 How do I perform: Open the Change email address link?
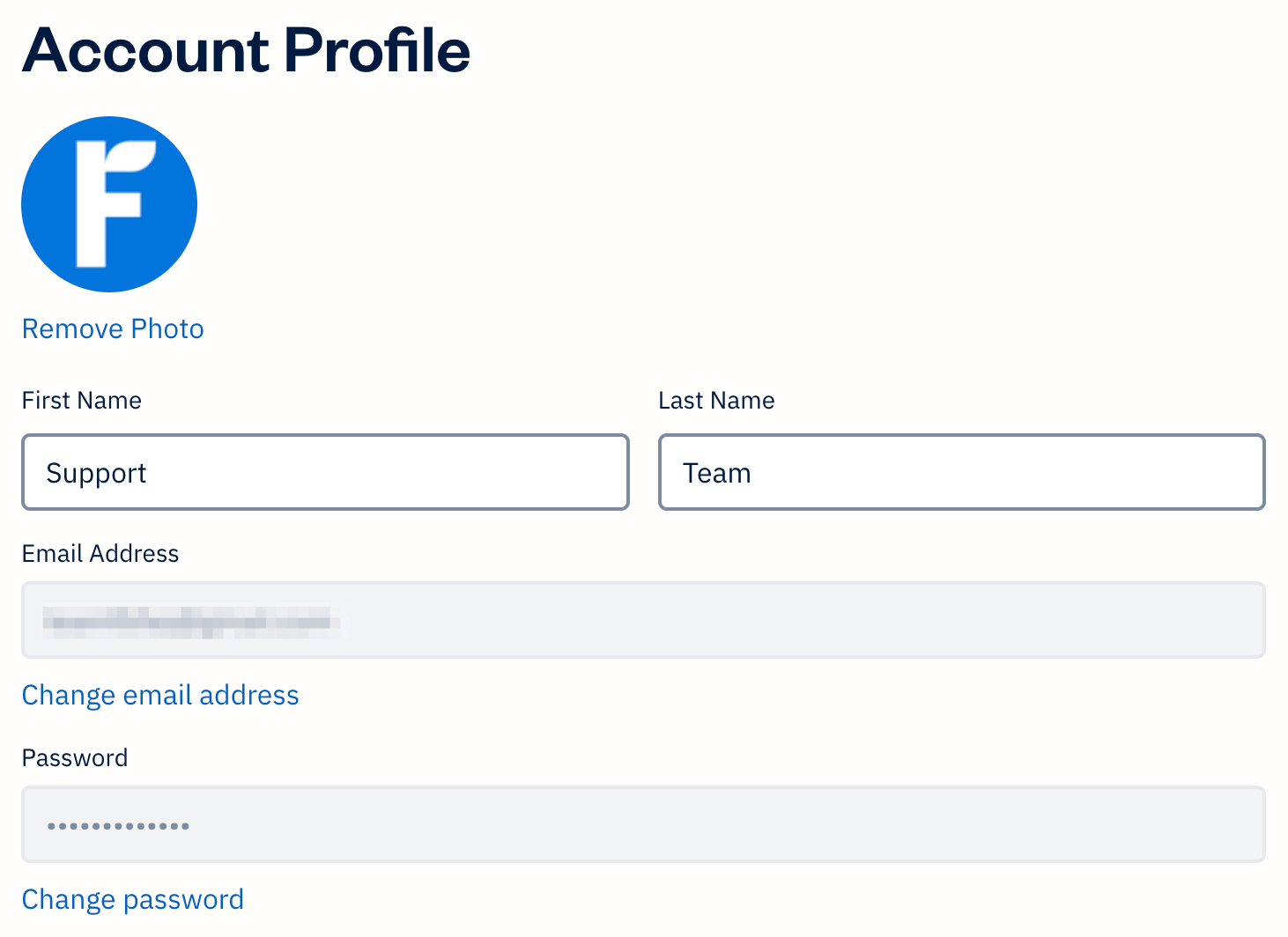point(160,696)
